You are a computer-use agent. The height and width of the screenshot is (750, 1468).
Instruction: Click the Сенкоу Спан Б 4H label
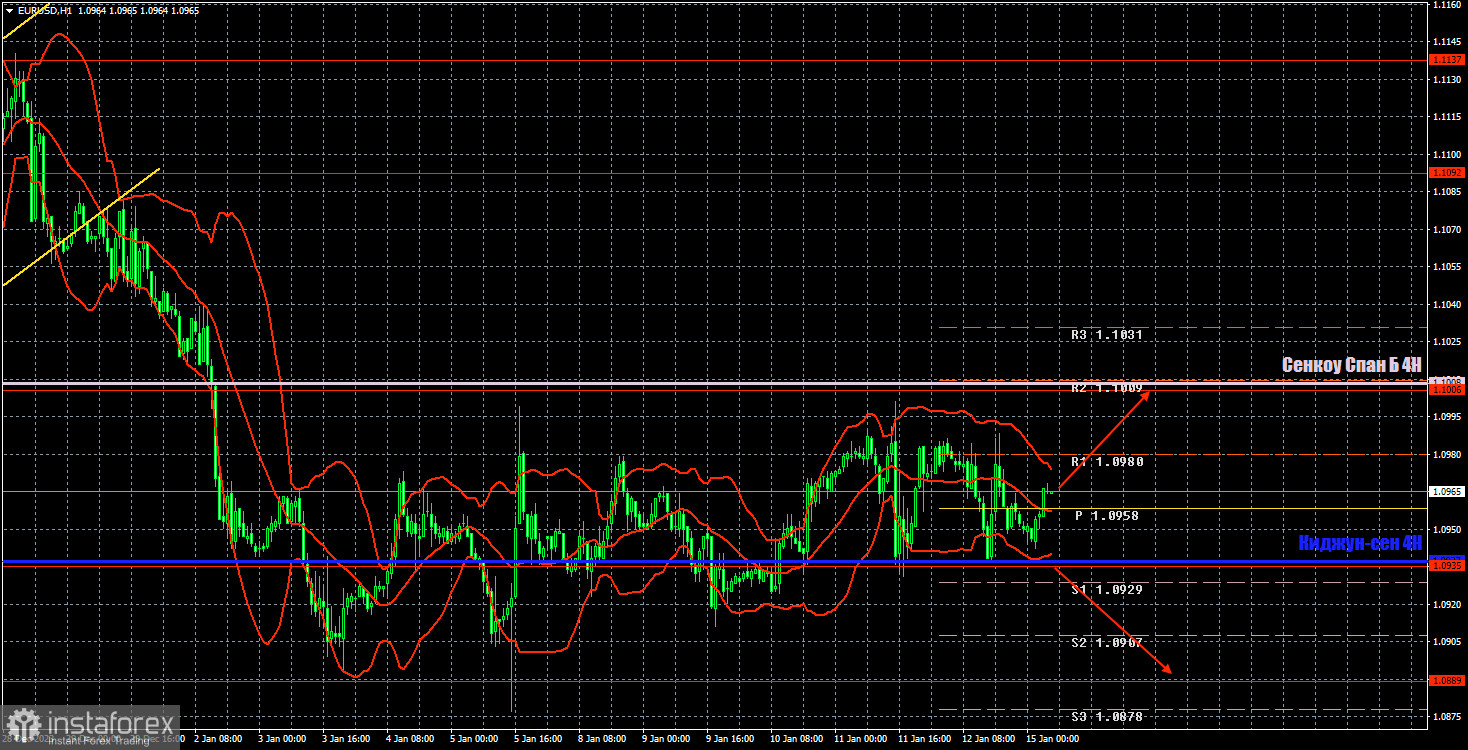click(x=1352, y=366)
